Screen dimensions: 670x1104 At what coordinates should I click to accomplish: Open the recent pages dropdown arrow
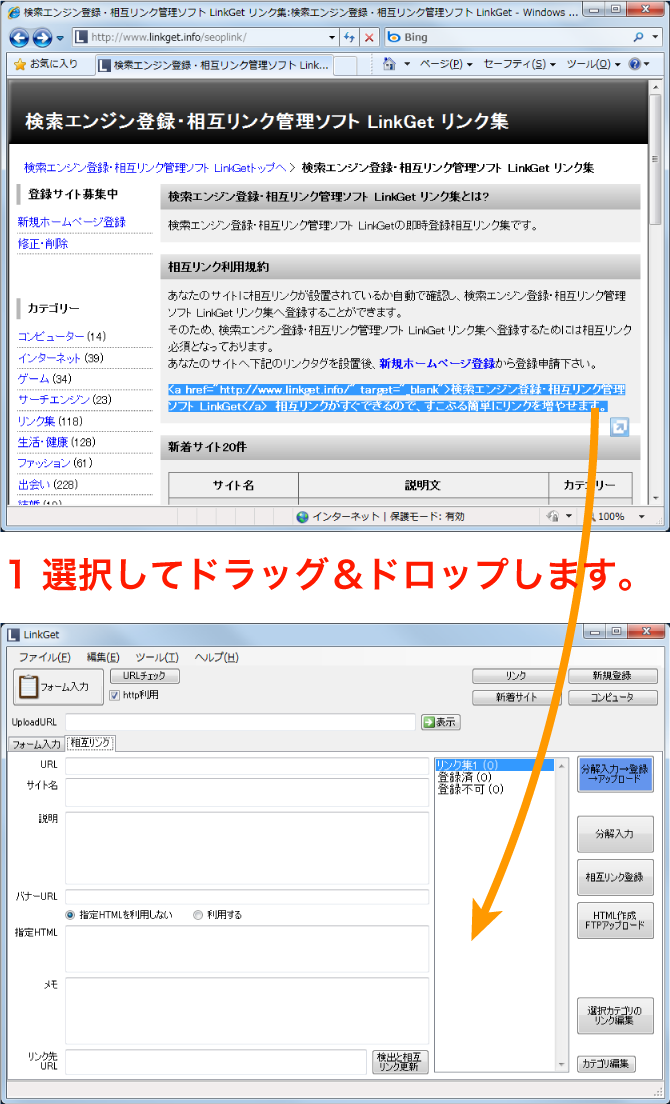pyautogui.click(x=60, y=37)
